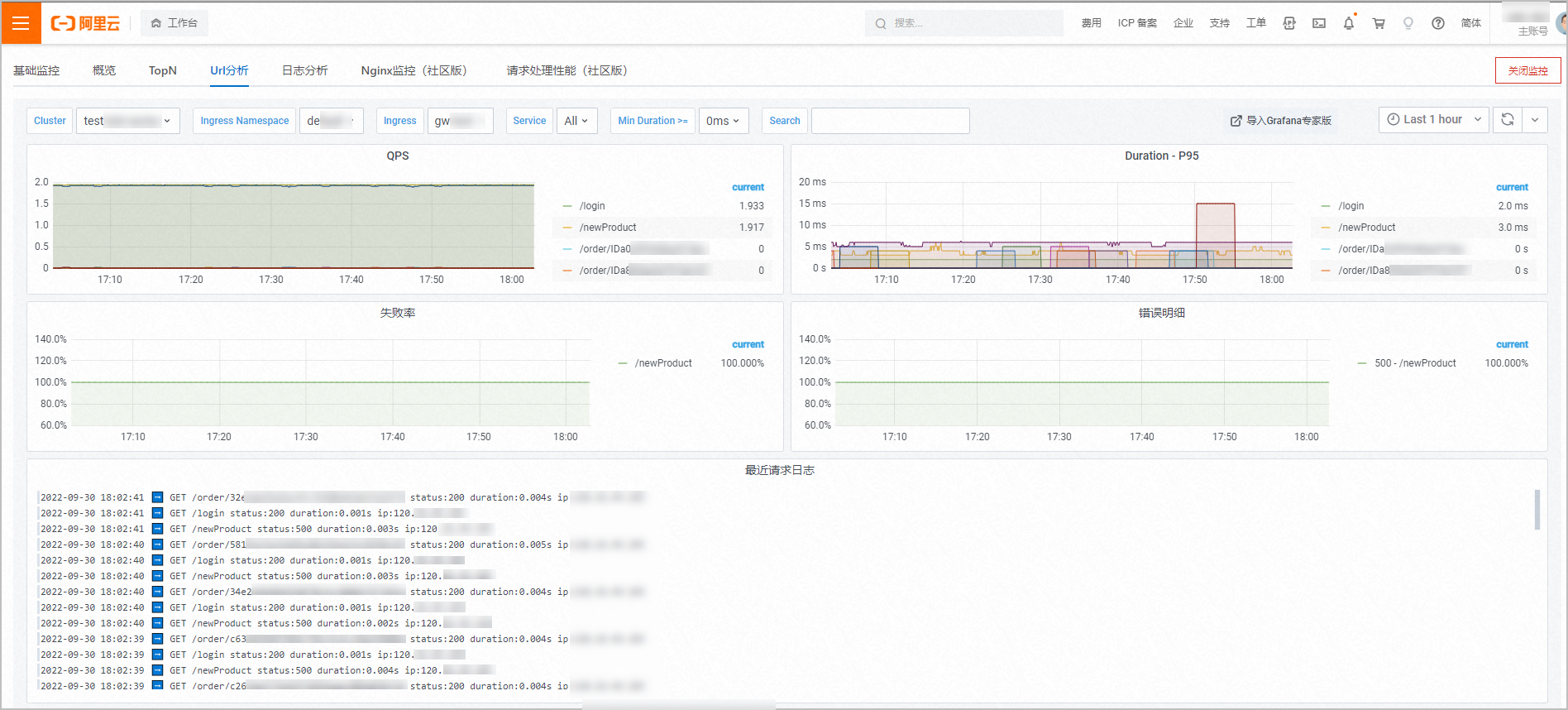The height and width of the screenshot is (710, 1568).
Task: Expand the Ingress gw dropdown
Action: click(x=460, y=121)
